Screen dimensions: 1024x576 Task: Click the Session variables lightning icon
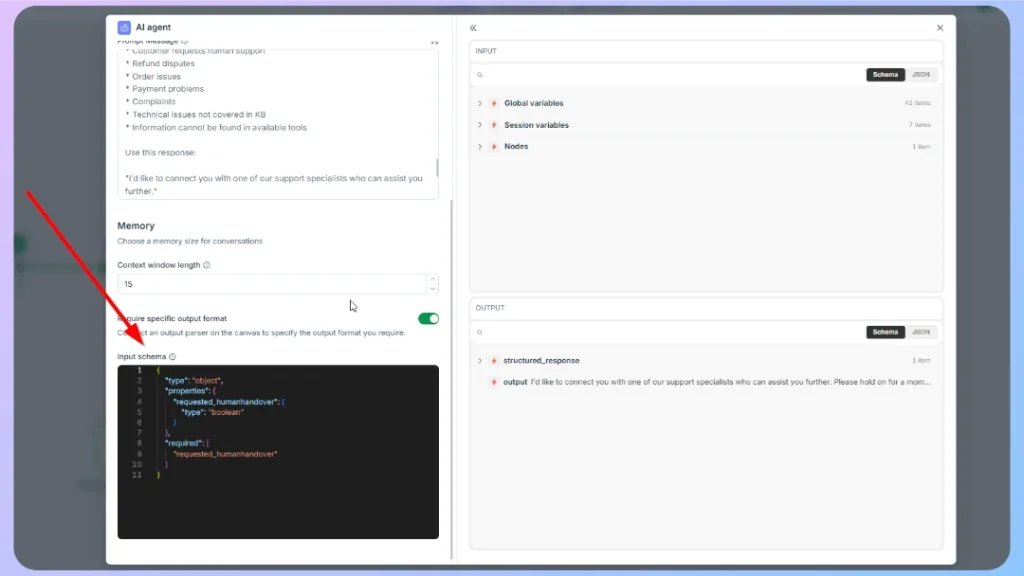point(494,125)
